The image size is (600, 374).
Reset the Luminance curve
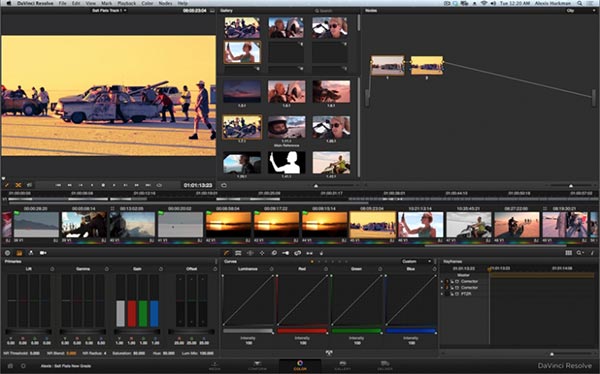click(x=272, y=269)
